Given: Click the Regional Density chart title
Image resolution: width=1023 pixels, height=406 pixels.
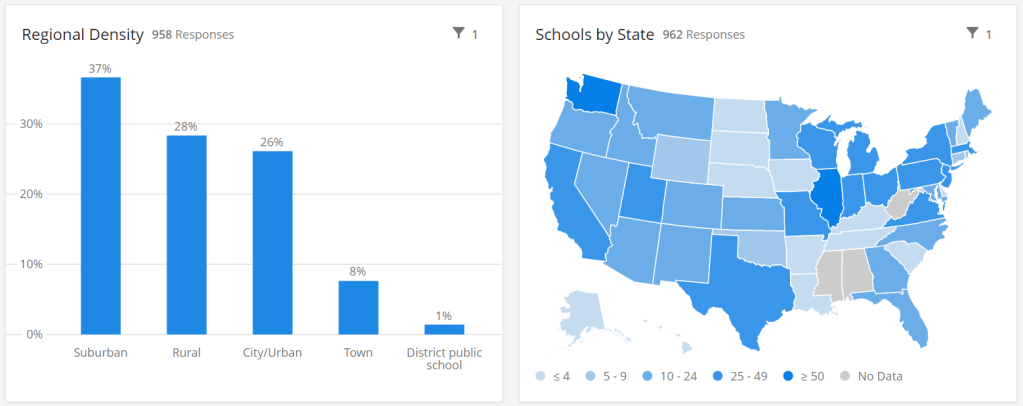Looking at the screenshot, I should (x=83, y=35).
